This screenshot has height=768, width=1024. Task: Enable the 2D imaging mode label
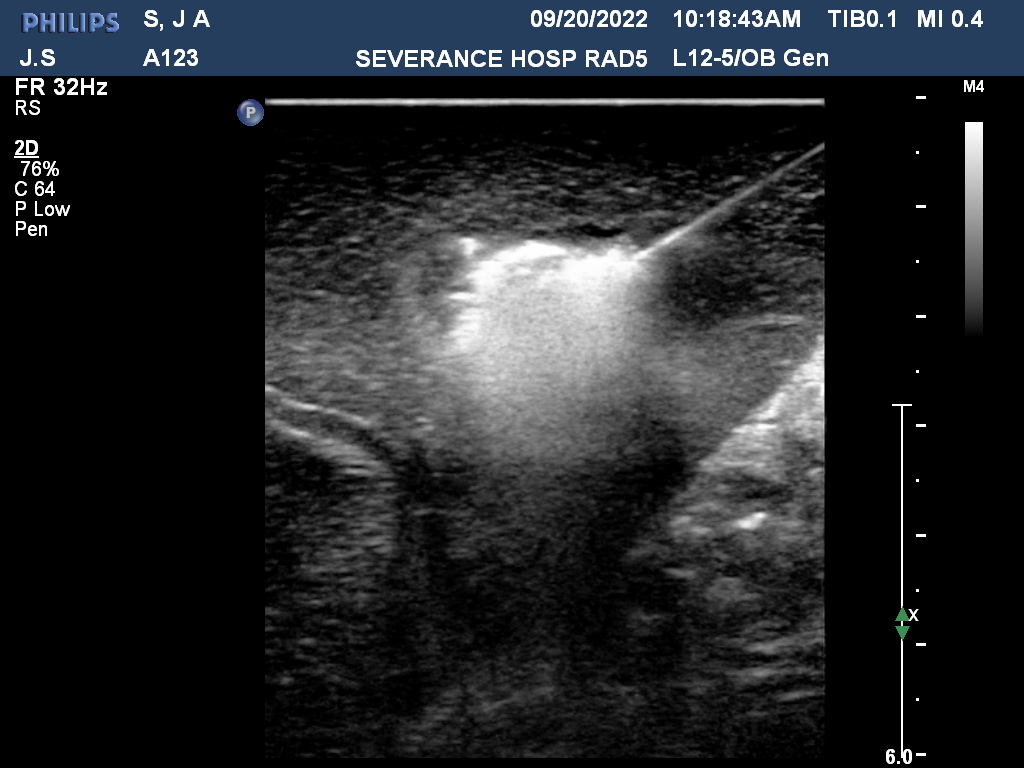[x=25, y=148]
